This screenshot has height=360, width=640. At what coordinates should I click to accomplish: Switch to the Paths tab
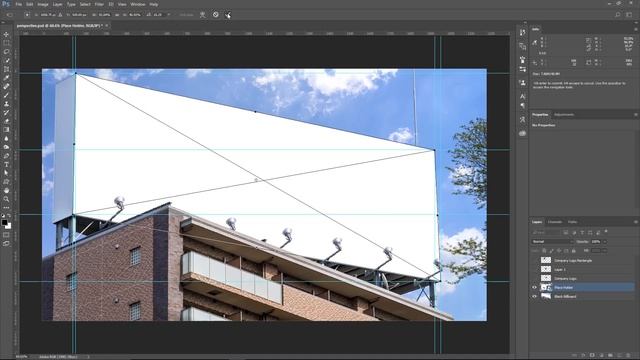[572, 222]
